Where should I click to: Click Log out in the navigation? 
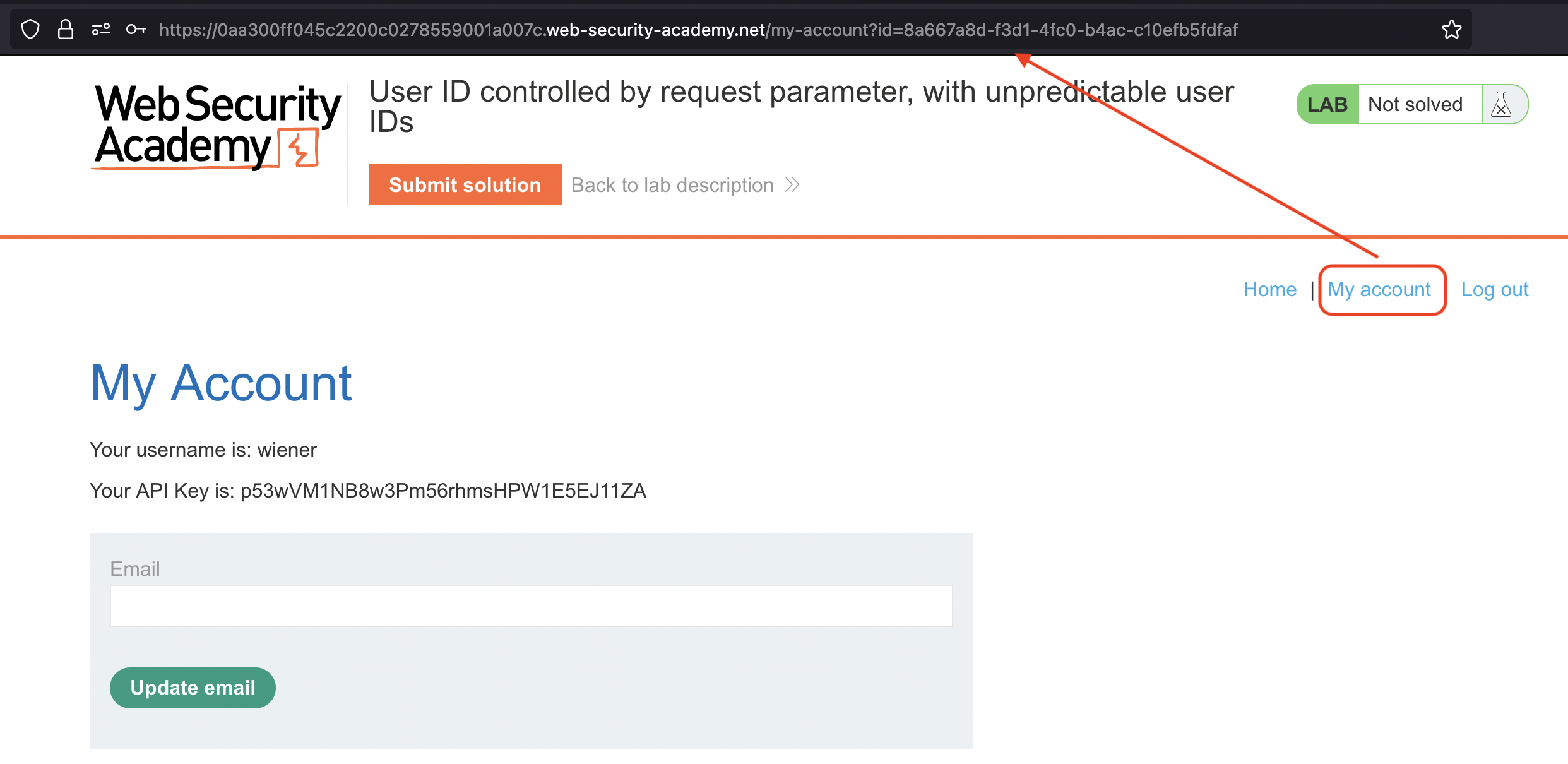1494,289
